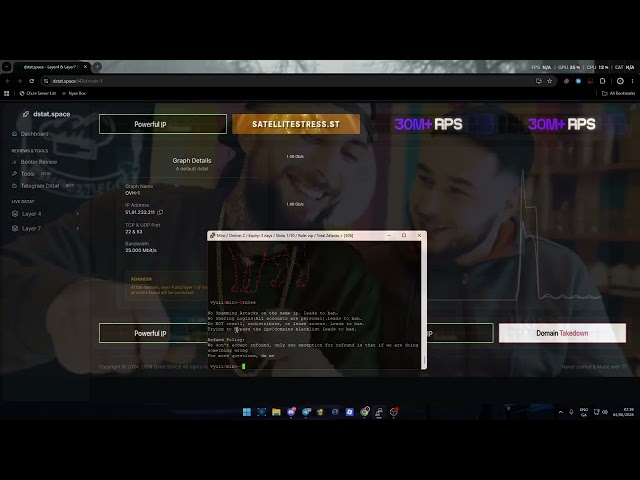
Task: Open the Windows Start menu
Action: click(x=247, y=412)
